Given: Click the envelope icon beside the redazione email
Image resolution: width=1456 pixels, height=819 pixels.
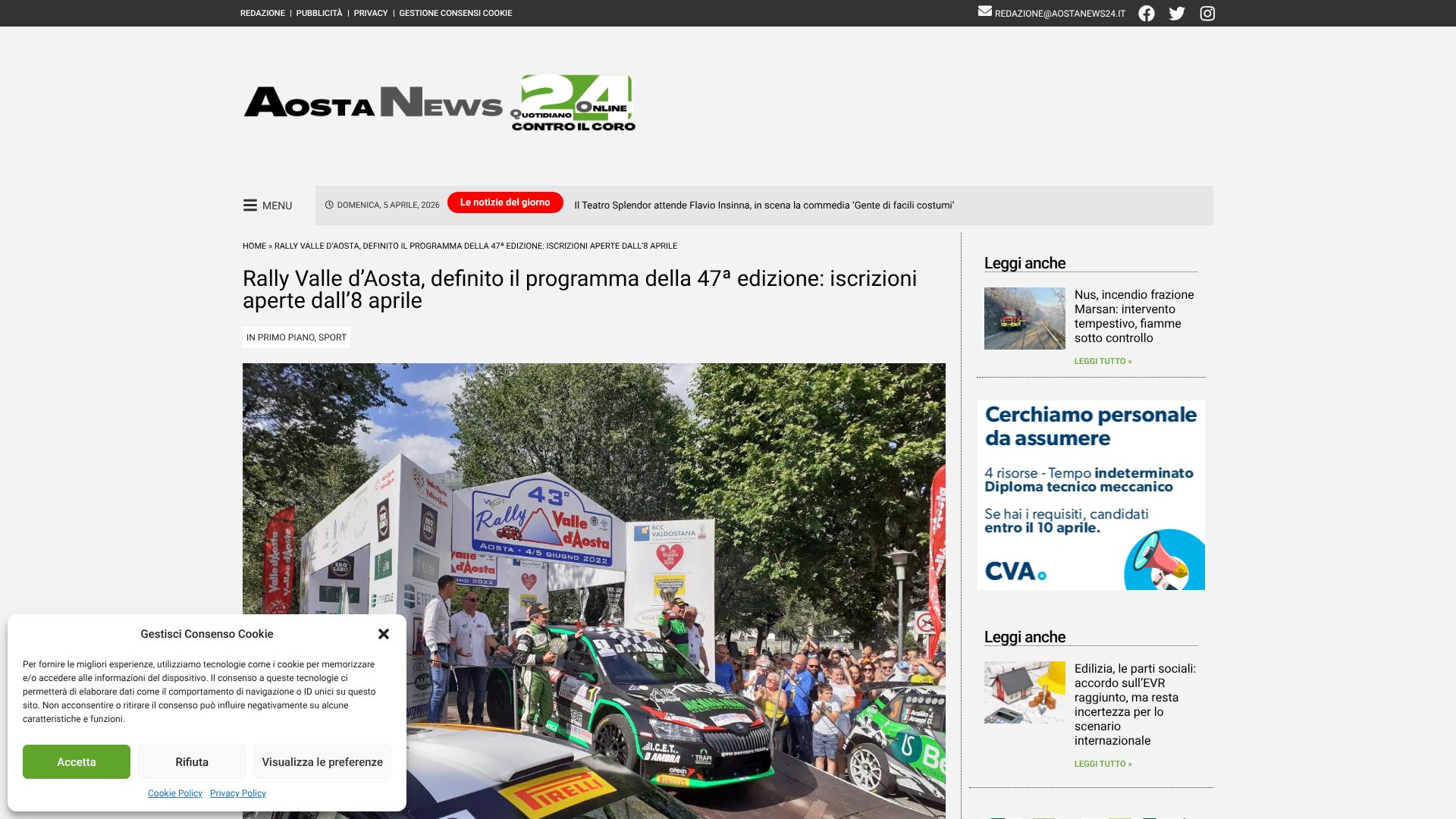Looking at the screenshot, I should point(984,11).
